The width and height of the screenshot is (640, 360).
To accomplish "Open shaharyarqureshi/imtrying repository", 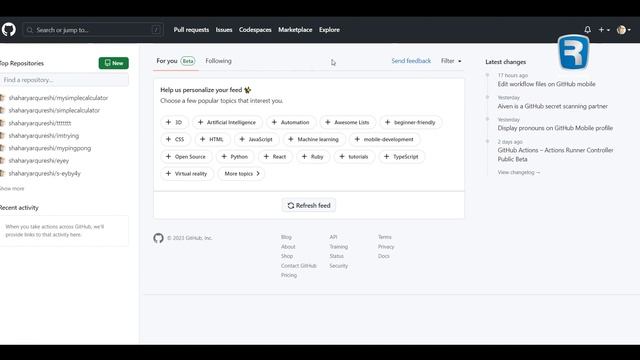I will tap(44, 136).
